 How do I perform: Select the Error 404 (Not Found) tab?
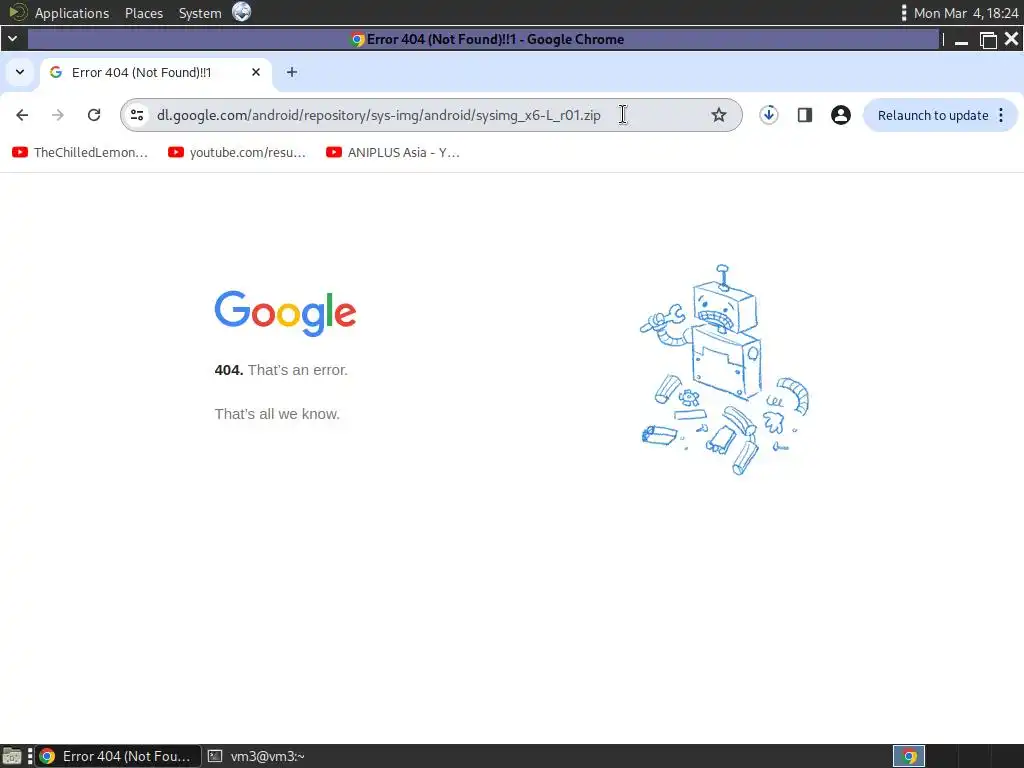(x=157, y=72)
